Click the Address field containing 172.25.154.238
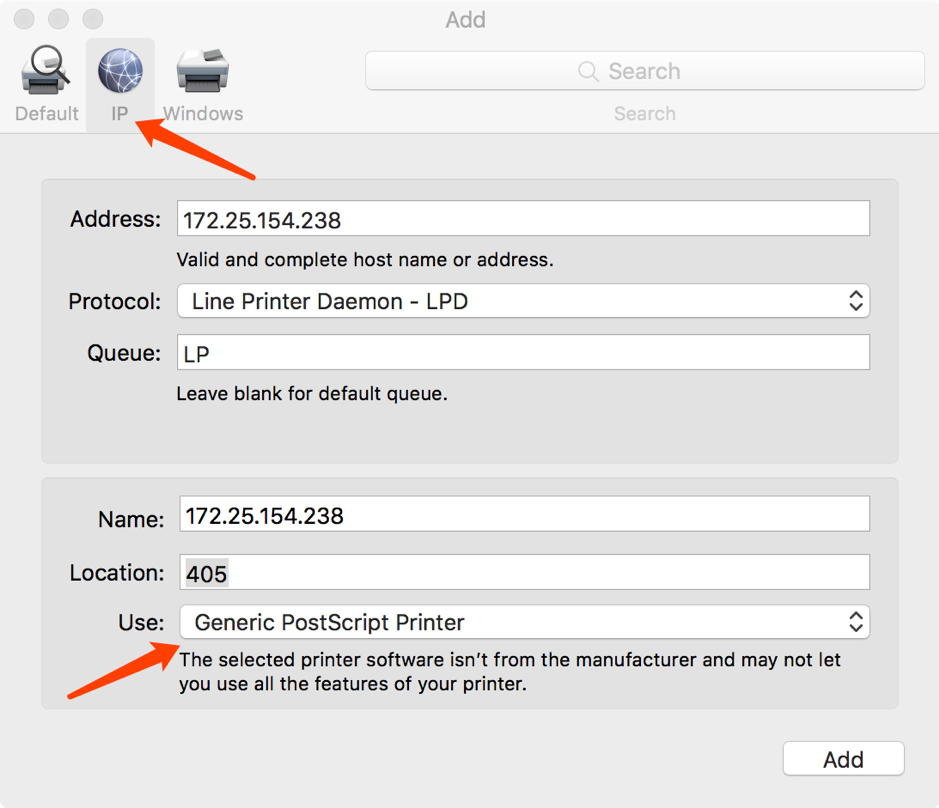The image size is (939, 808). [523, 219]
